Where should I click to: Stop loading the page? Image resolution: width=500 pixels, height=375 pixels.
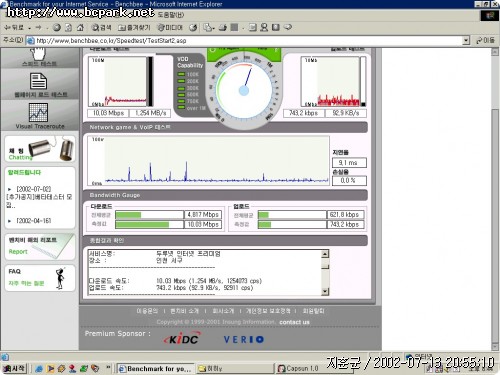point(57,27)
